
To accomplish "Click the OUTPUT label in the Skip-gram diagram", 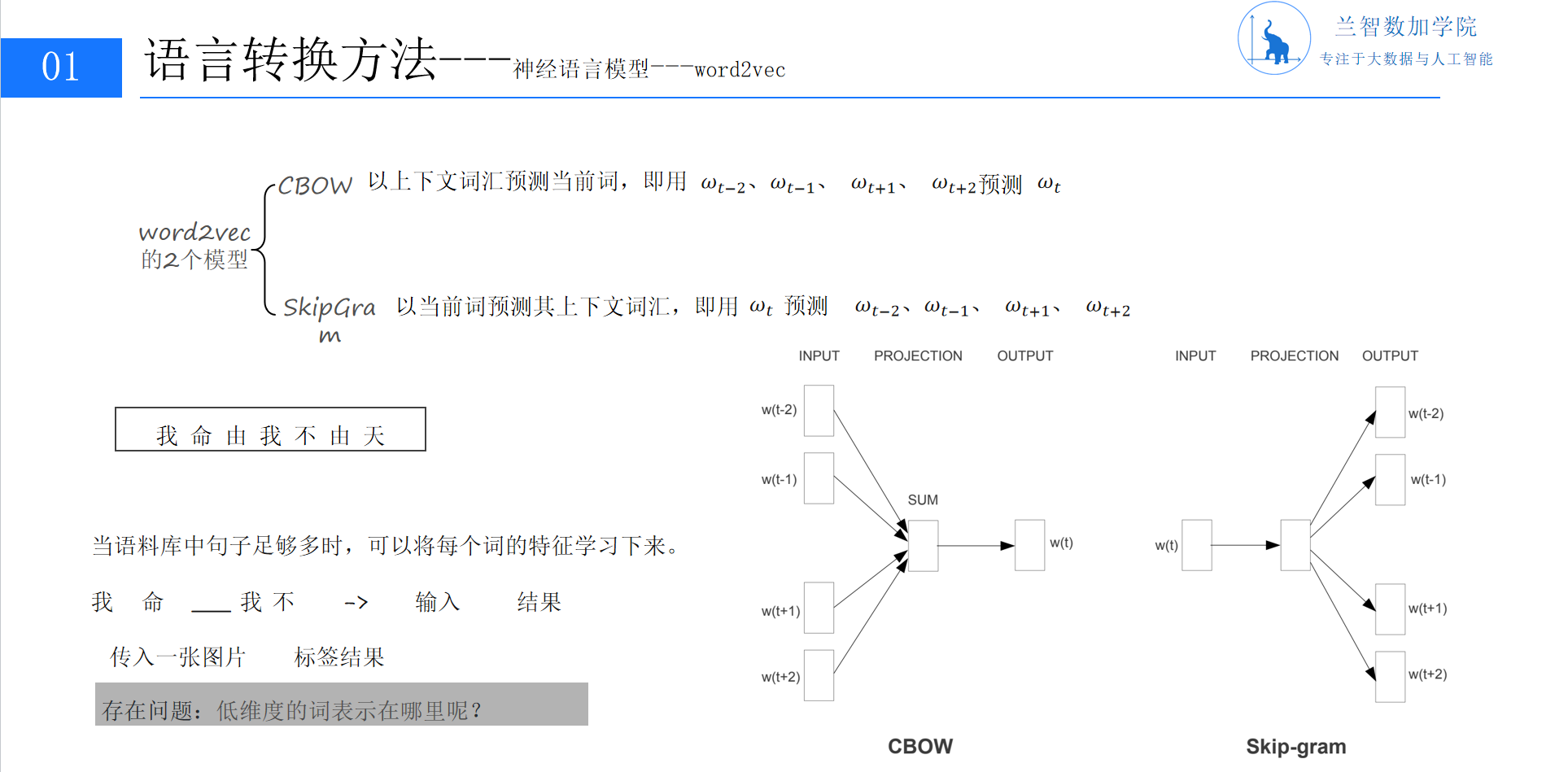I will [1390, 355].
